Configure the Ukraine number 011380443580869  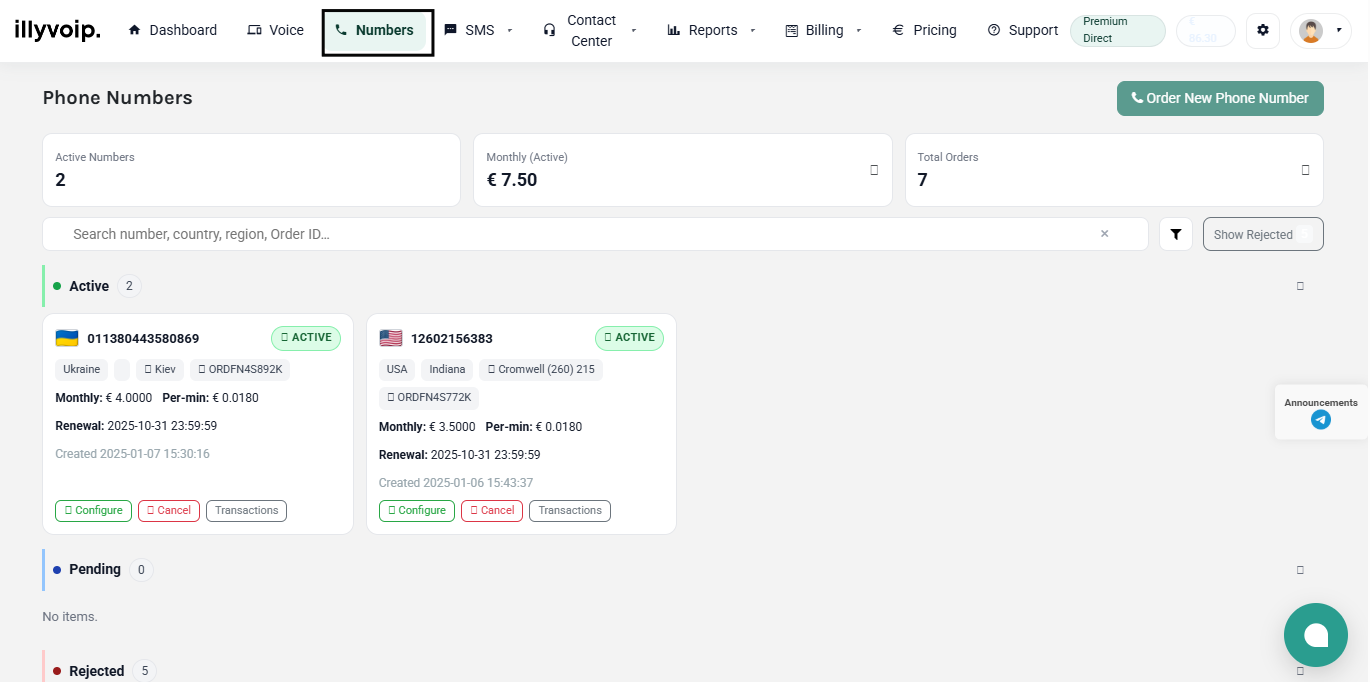pos(94,510)
